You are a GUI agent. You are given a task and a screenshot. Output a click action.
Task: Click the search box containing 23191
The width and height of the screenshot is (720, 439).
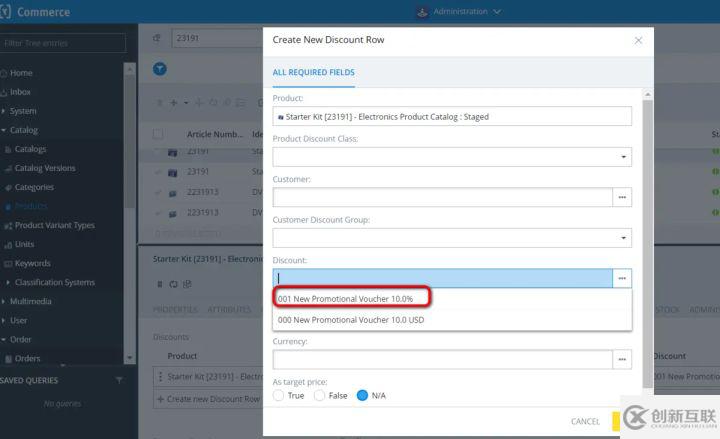pyautogui.click(x=217, y=38)
